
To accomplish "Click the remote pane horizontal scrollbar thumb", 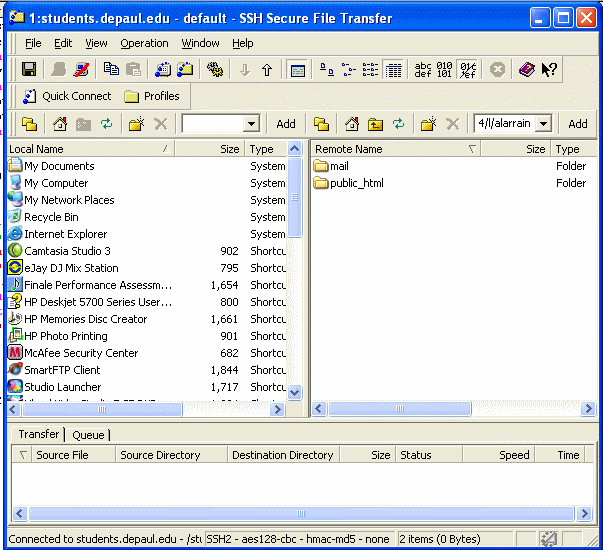I will pyautogui.click(x=400, y=408).
